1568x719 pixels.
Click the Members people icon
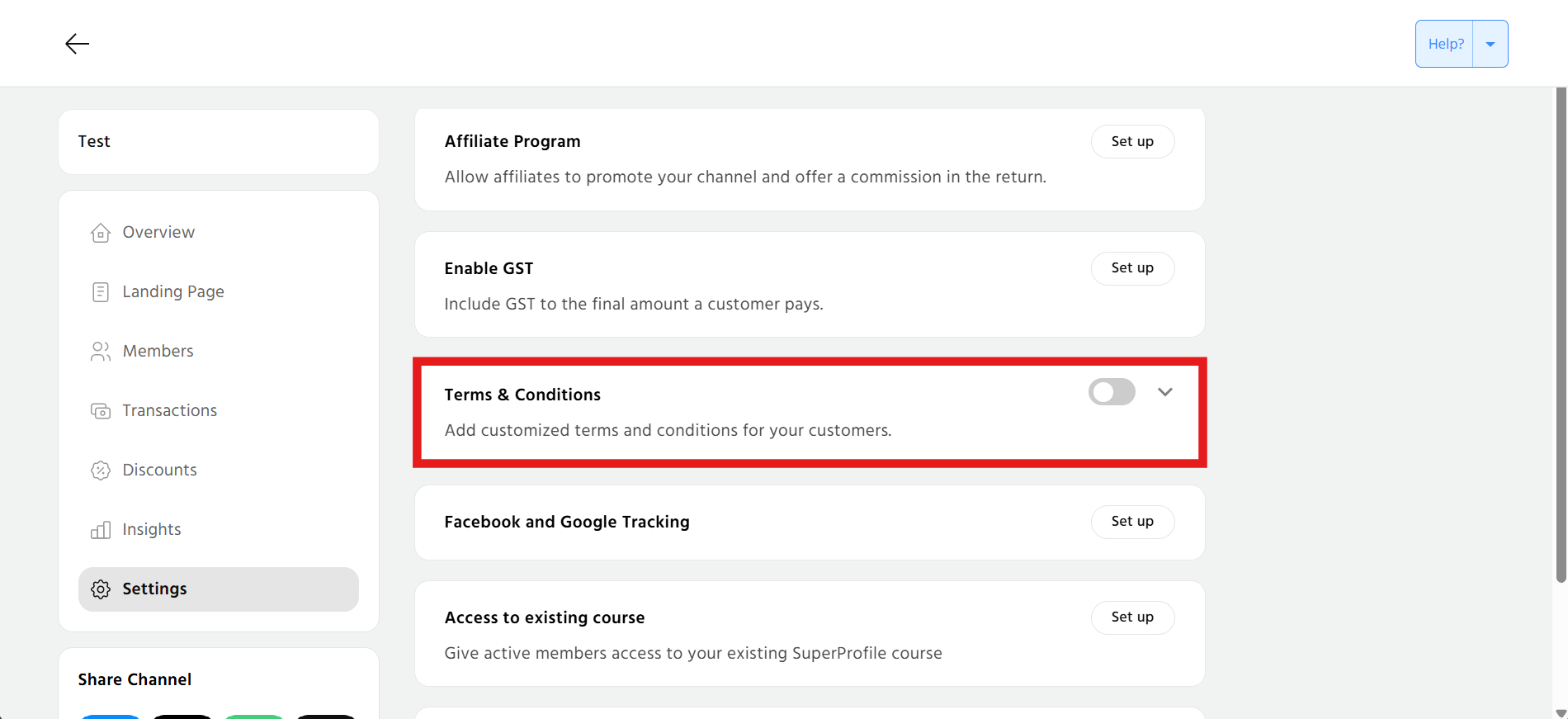(x=101, y=352)
